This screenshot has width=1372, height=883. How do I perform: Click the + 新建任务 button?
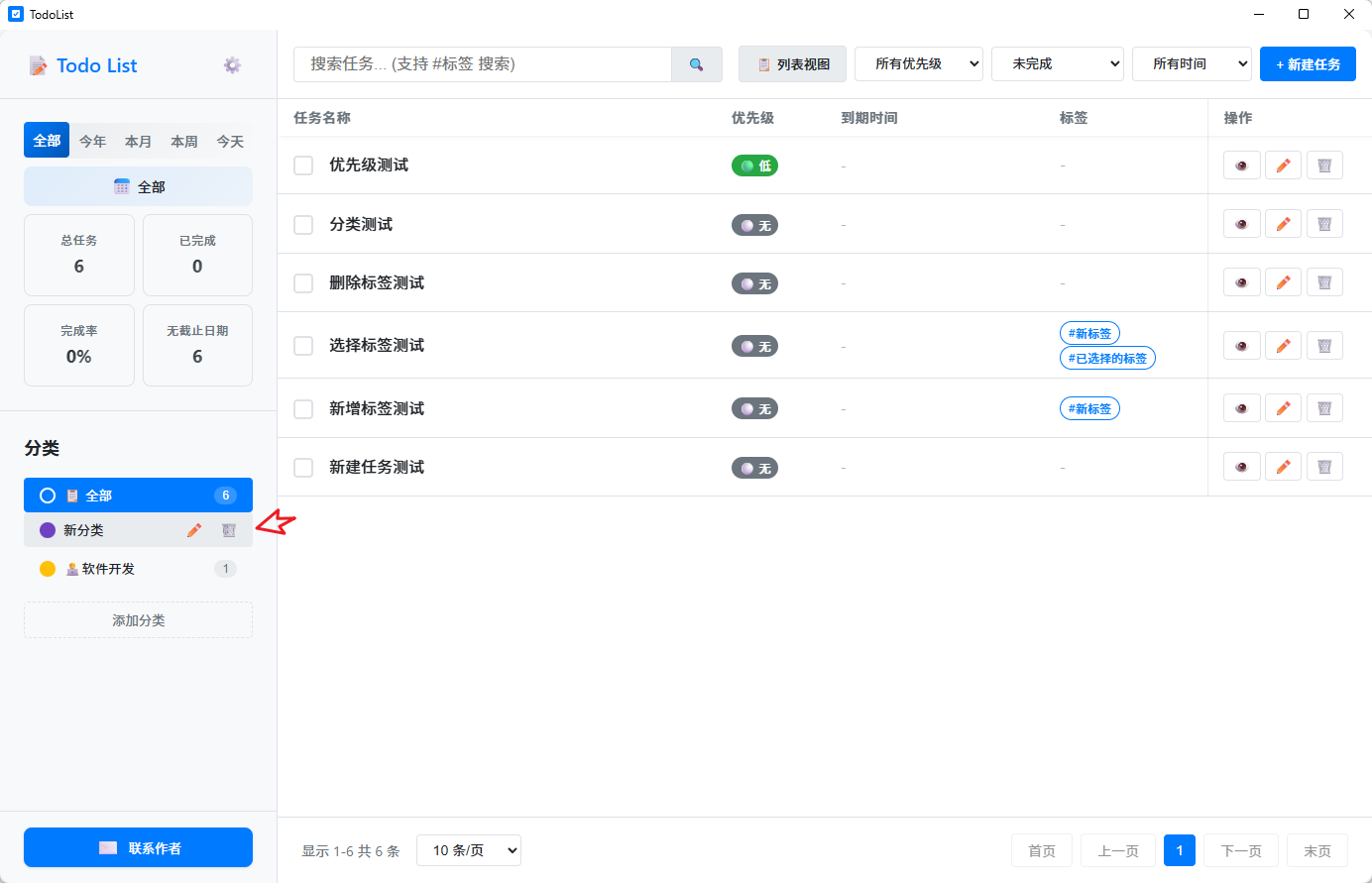(x=1308, y=64)
